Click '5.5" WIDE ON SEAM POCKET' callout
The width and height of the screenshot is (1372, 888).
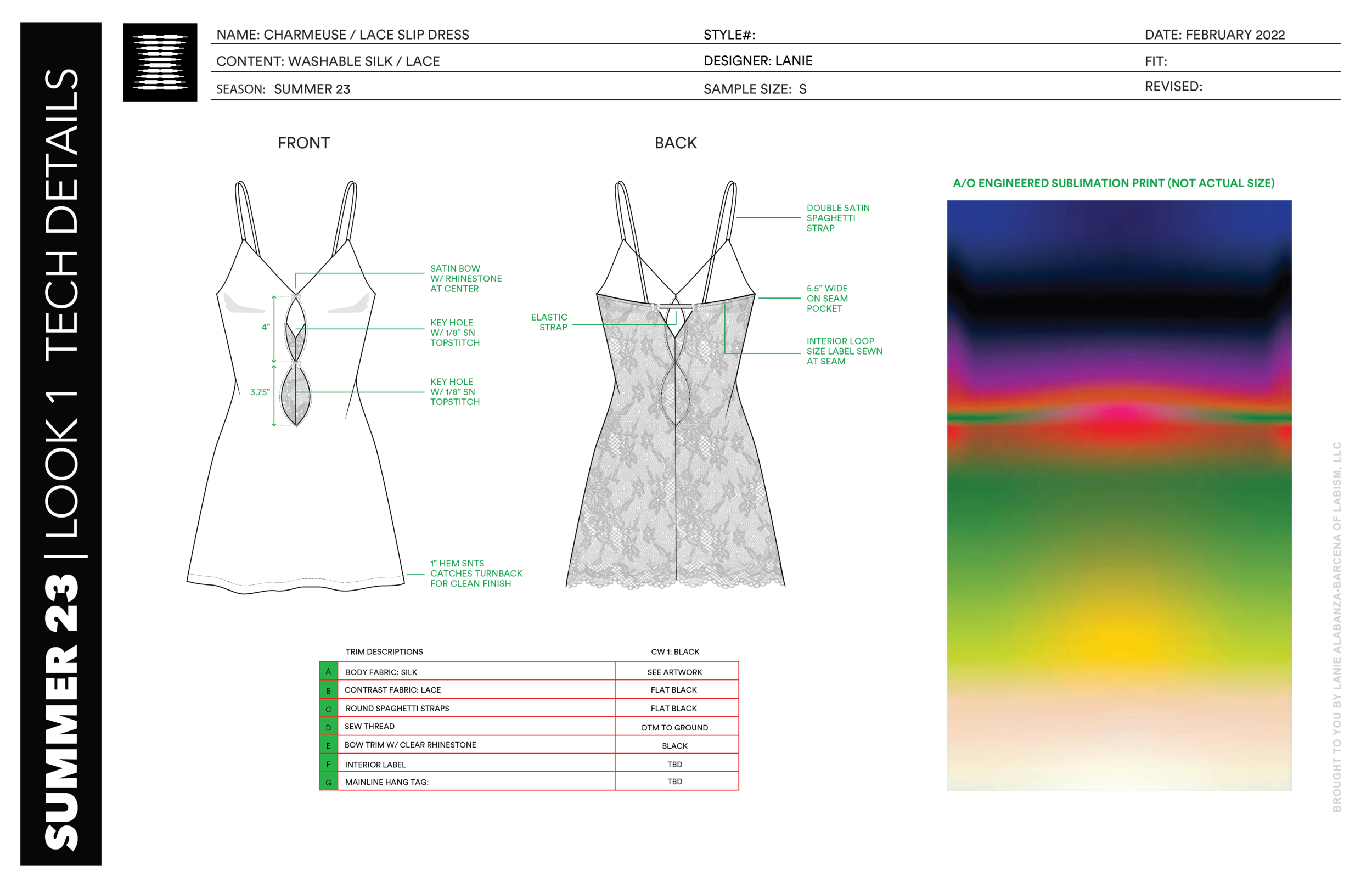827,298
